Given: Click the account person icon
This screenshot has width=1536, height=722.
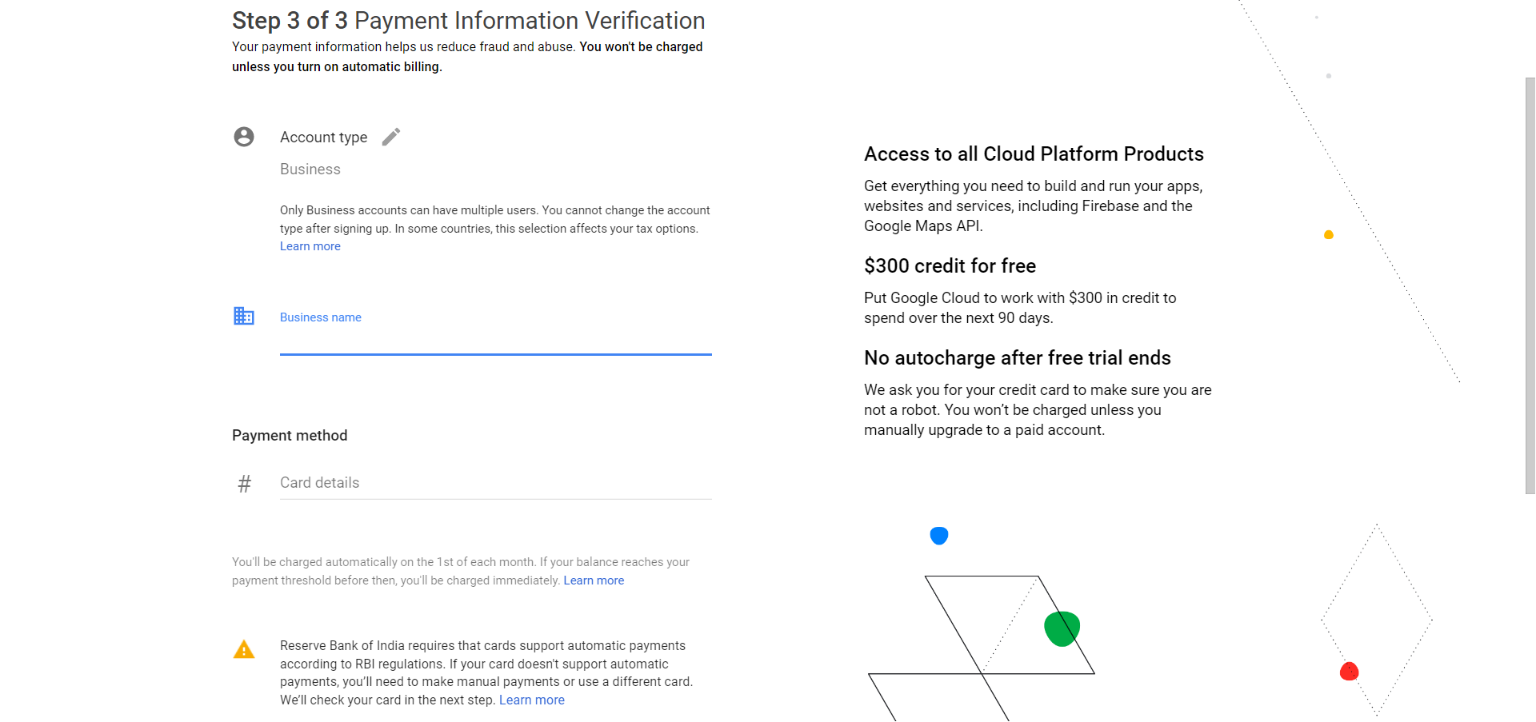Looking at the screenshot, I should tap(244, 137).
